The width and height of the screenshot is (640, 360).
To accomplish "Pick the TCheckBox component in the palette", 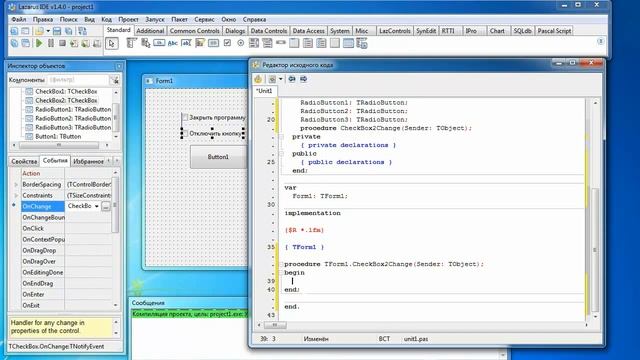I will click(x=227, y=43).
